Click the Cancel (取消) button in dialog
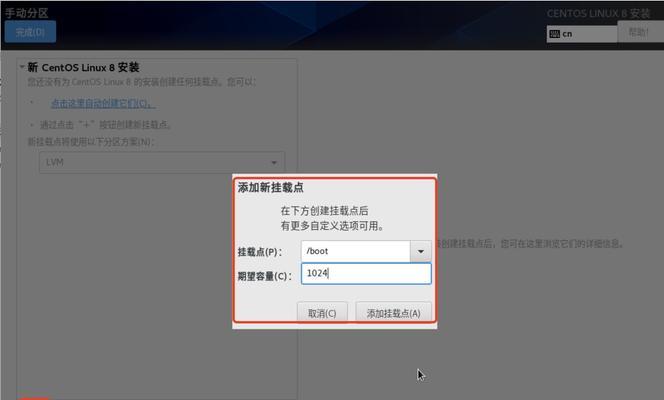This screenshot has width=664, height=400. (322, 313)
